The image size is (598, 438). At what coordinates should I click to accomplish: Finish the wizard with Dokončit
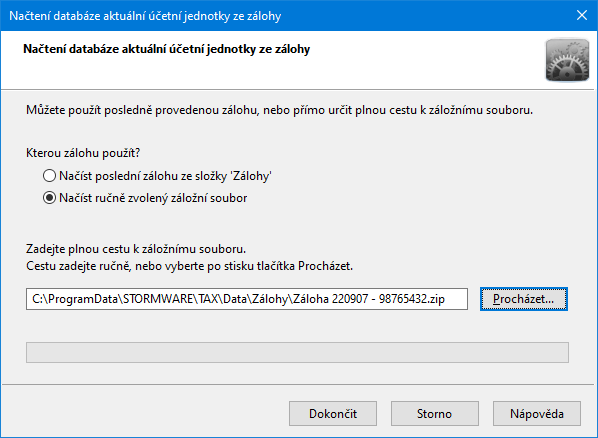pyautogui.click(x=333, y=414)
